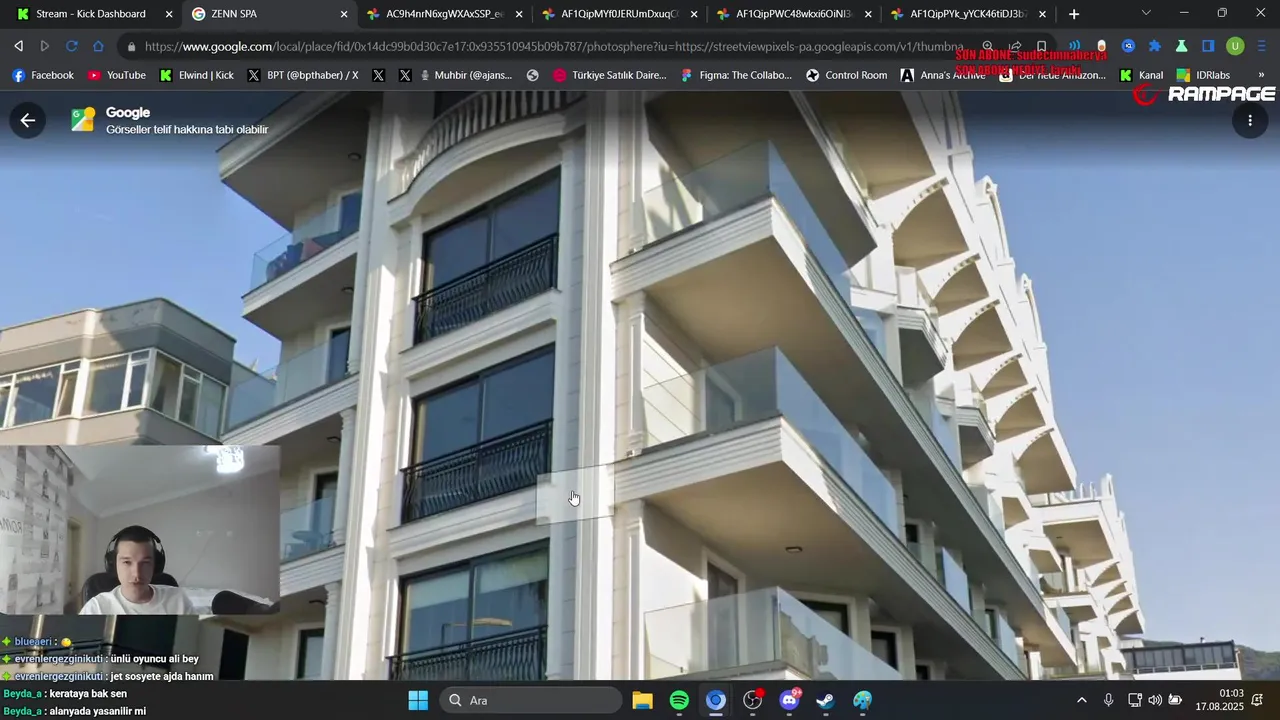The width and height of the screenshot is (1280, 720).
Task: Click the microphone tray icon
Action: point(1108,700)
